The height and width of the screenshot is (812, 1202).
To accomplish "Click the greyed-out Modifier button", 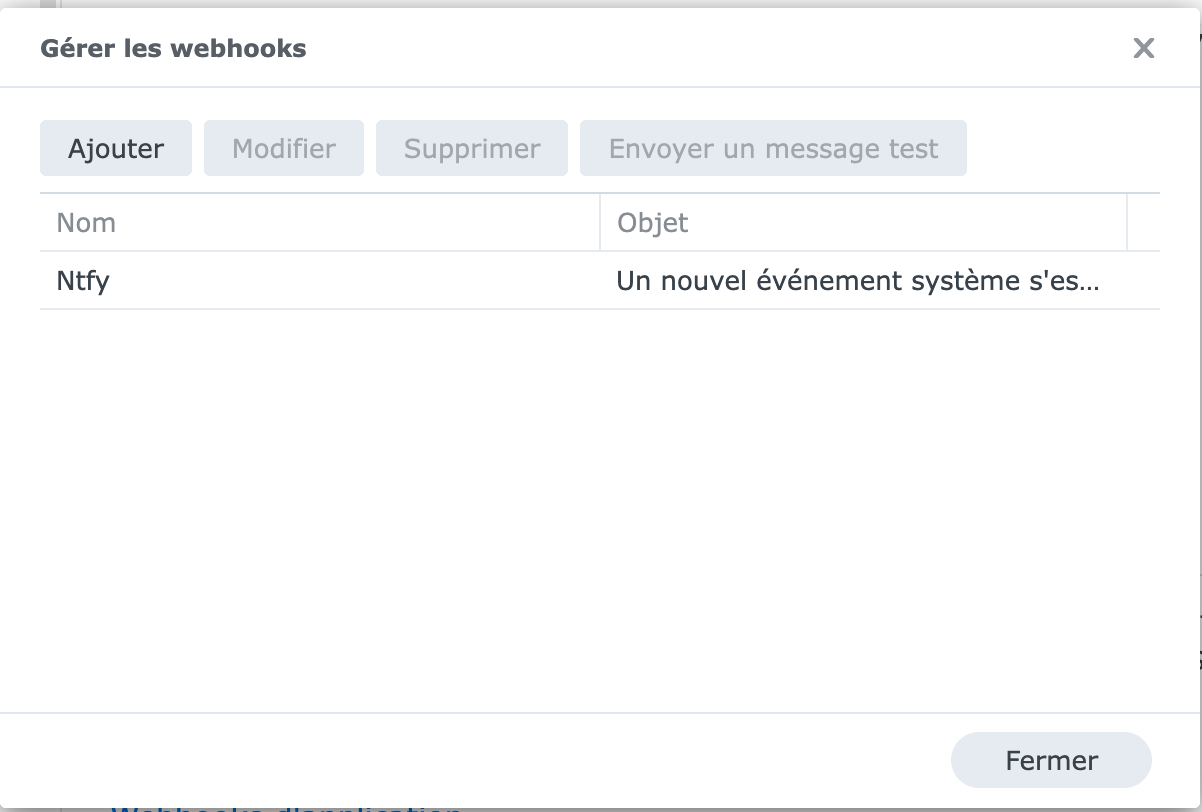I will [284, 148].
